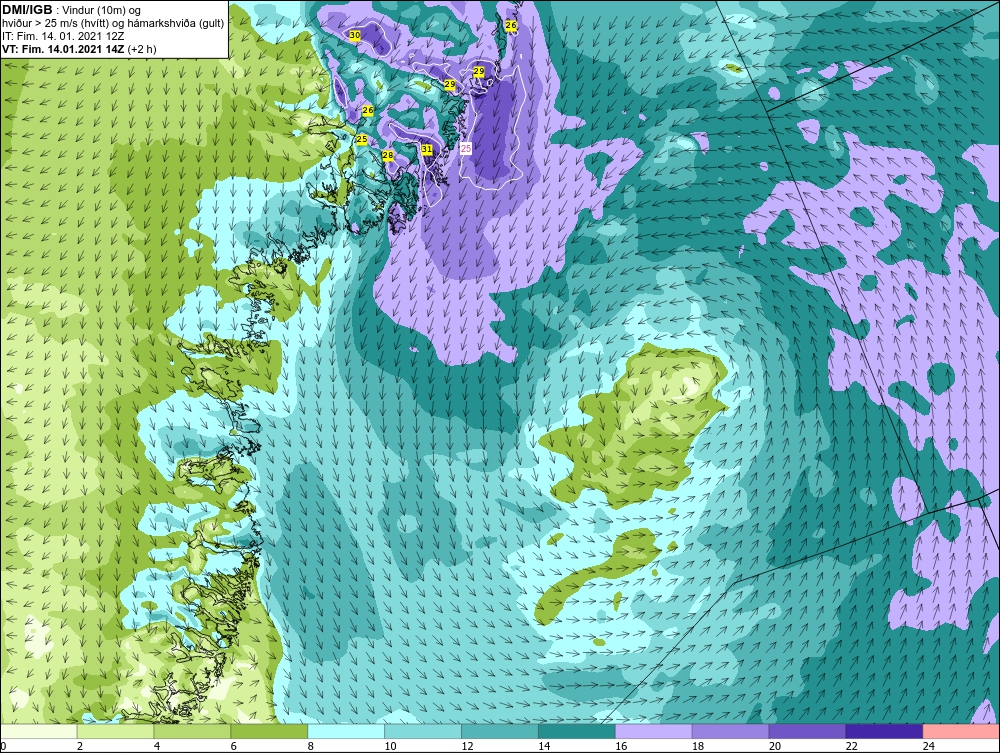Click the 16–18 m/s light purple swatch
1000x753 pixels.
tap(653, 731)
